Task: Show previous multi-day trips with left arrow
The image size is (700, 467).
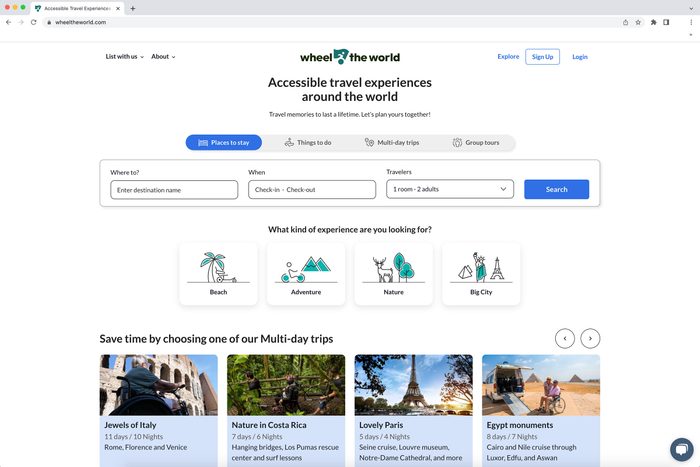Action: [565, 338]
